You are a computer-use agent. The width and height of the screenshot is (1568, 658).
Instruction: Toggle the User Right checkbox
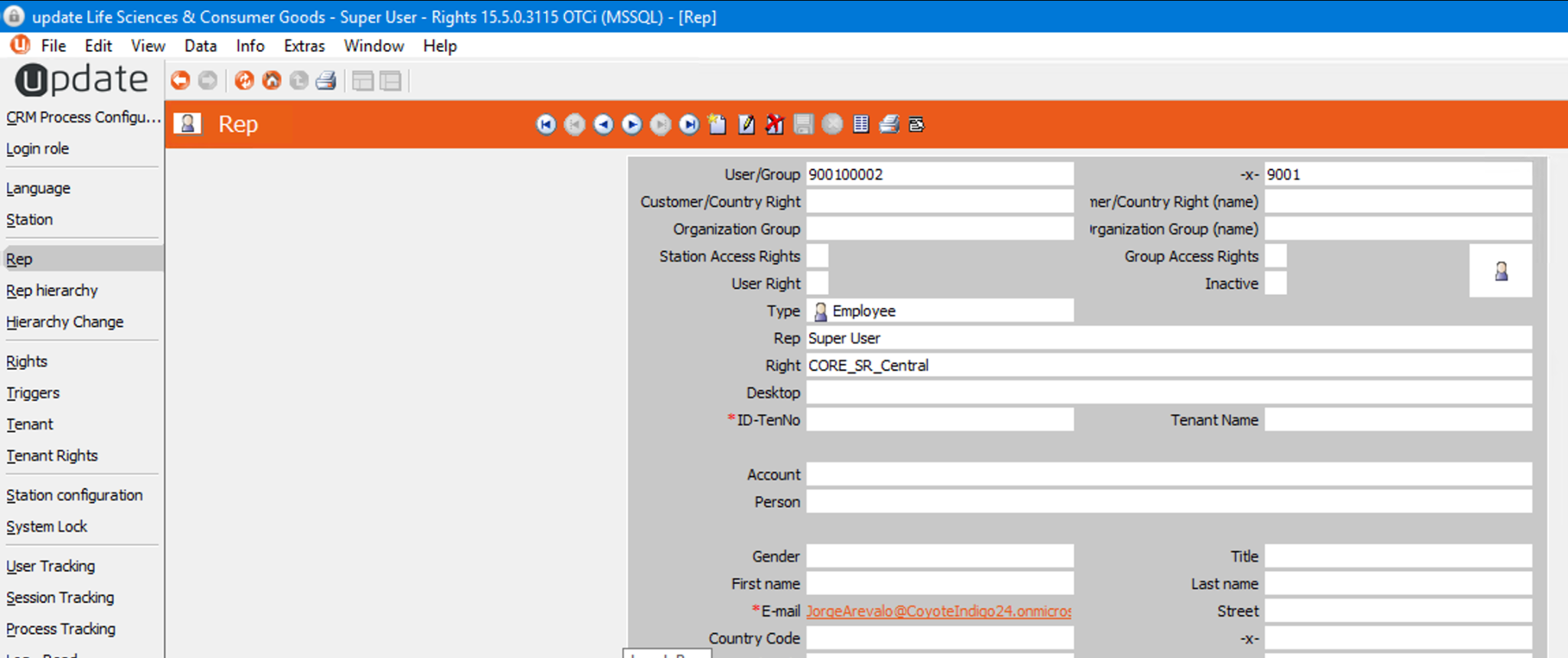817,283
